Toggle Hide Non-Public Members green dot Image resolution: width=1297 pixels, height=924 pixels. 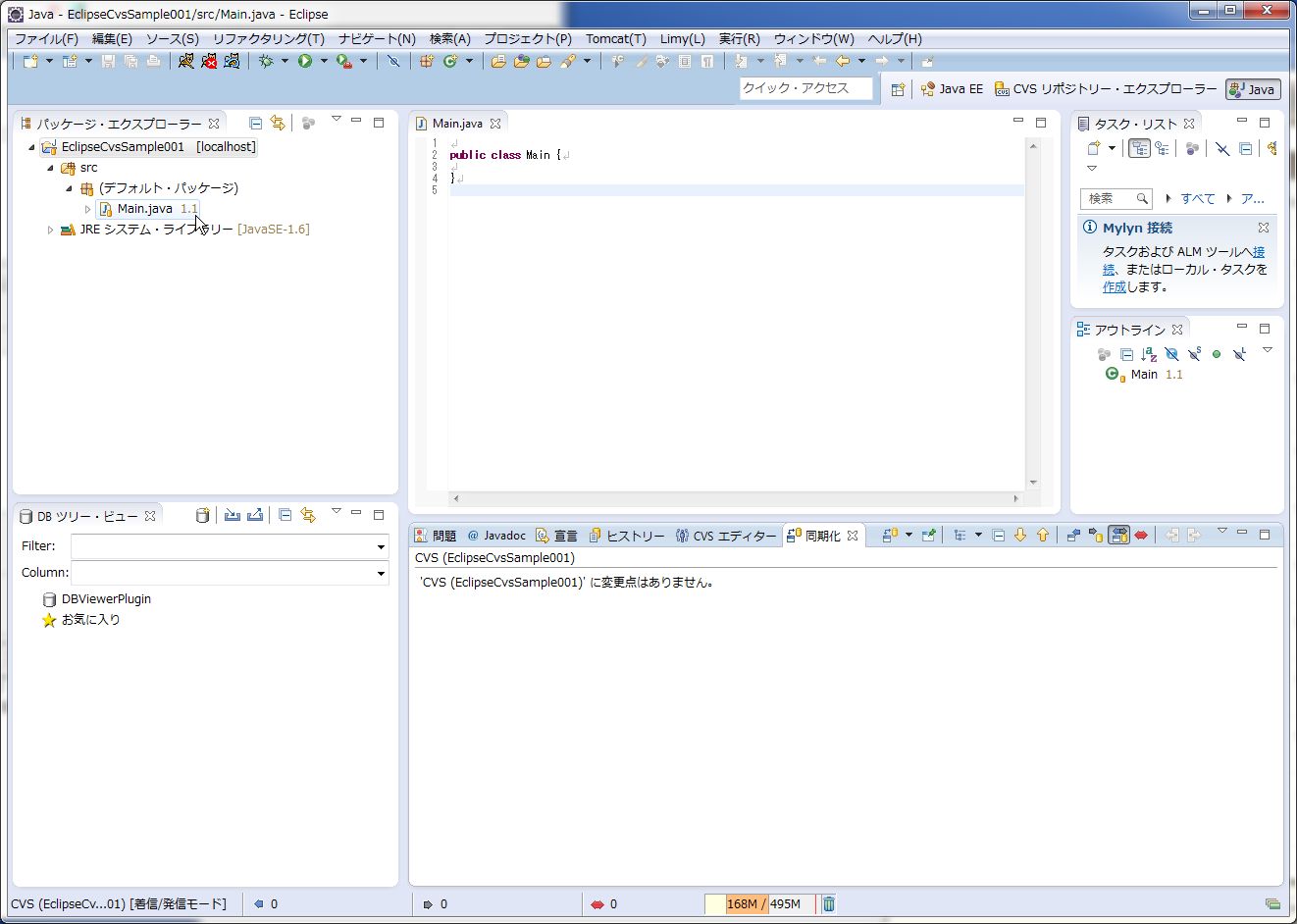(x=1217, y=354)
